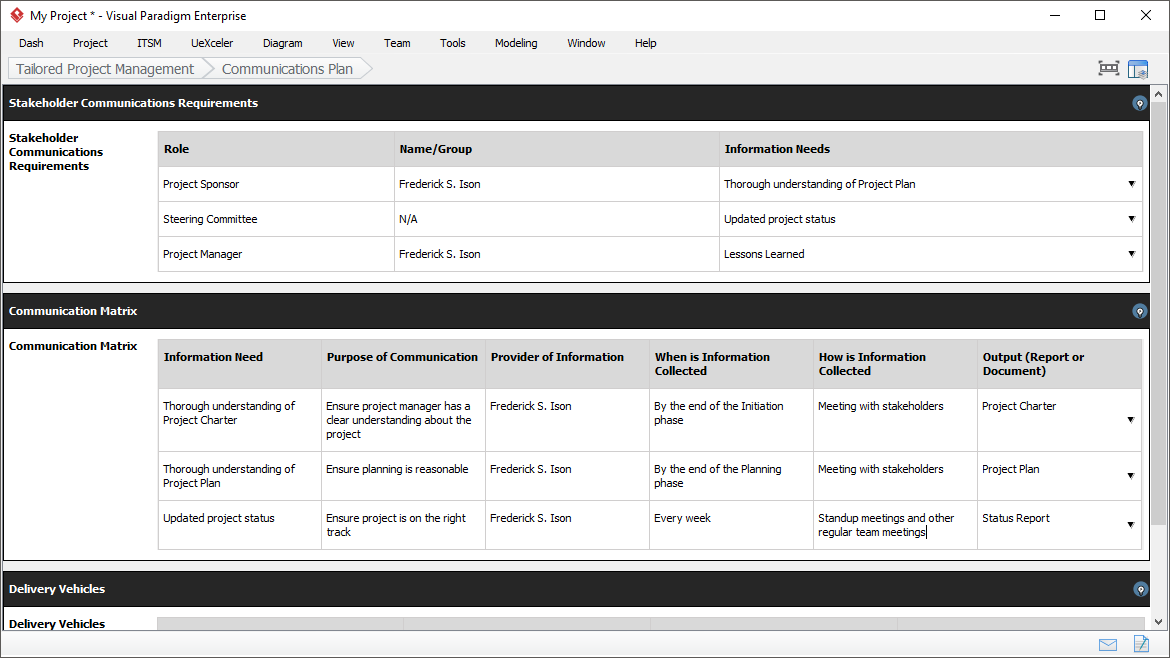Click scrollbar down arrow
This screenshot has width=1170, height=658.
[1158, 621]
